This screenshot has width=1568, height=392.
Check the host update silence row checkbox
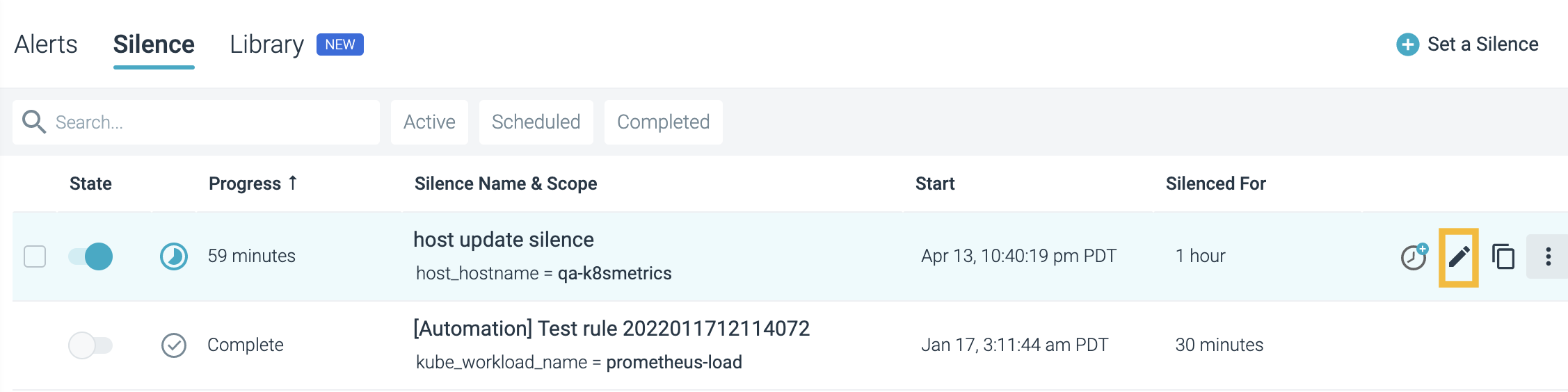(x=35, y=256)
